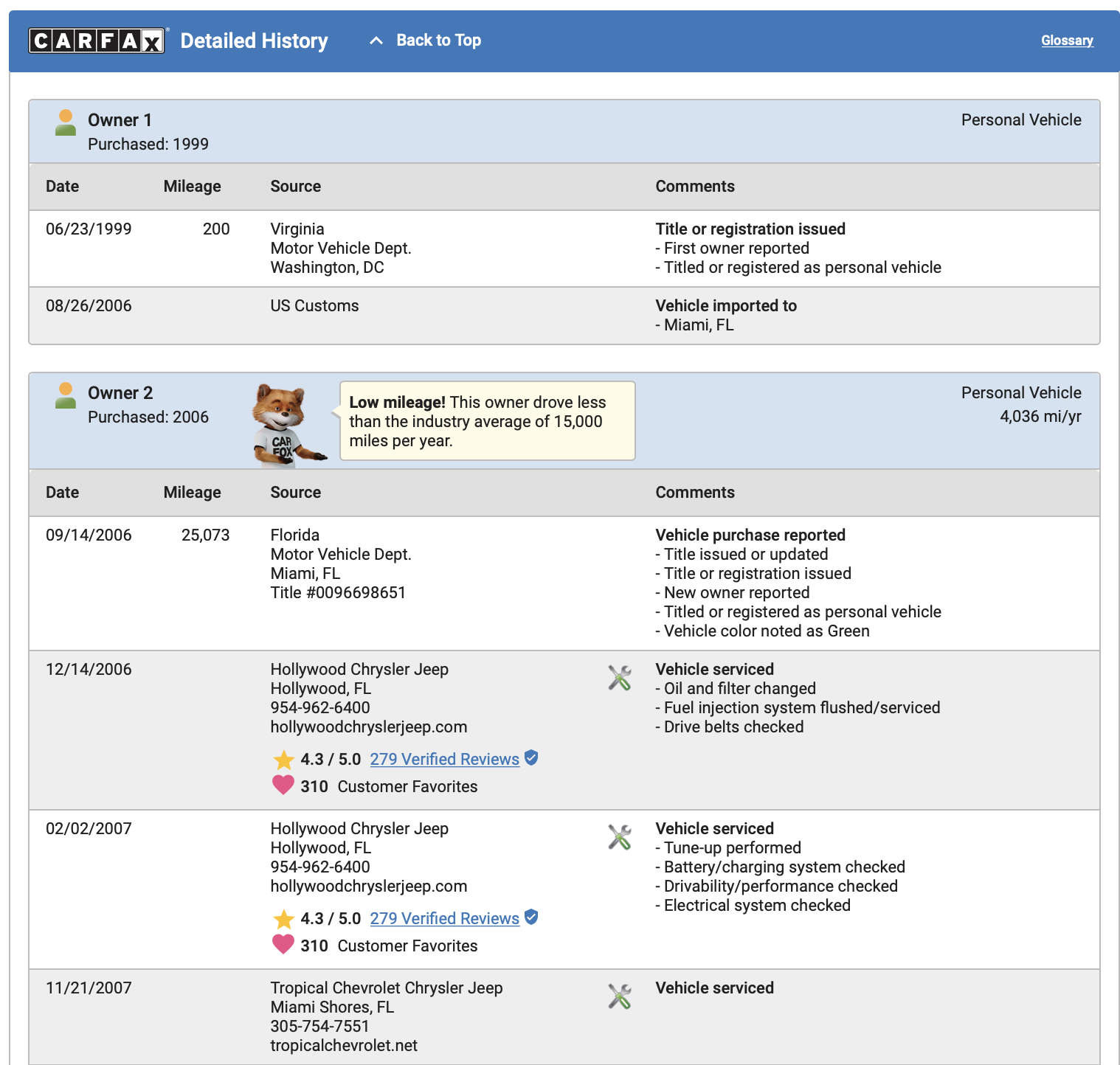
Task: Open 279 Verified Reviews for 02/02/2007 service
Action: tap(444, 918)
